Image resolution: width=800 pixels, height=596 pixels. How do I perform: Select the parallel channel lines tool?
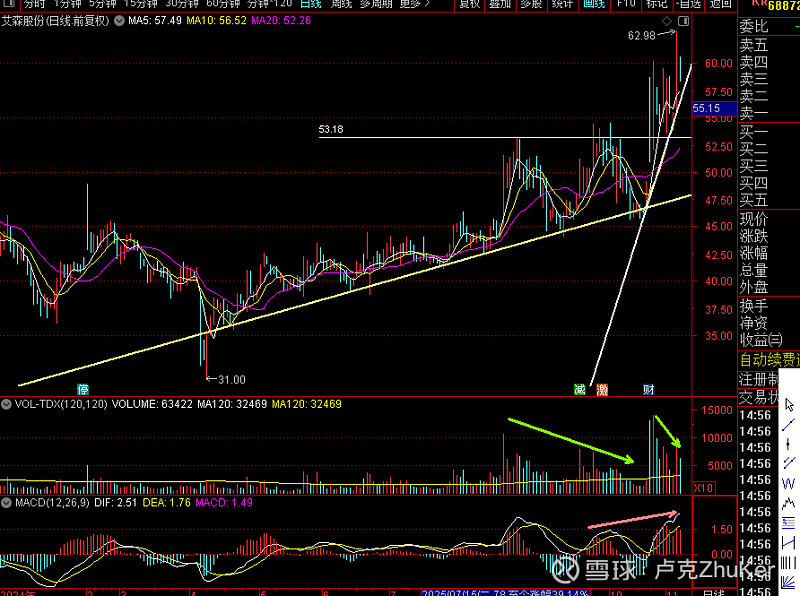pos(789,463)
